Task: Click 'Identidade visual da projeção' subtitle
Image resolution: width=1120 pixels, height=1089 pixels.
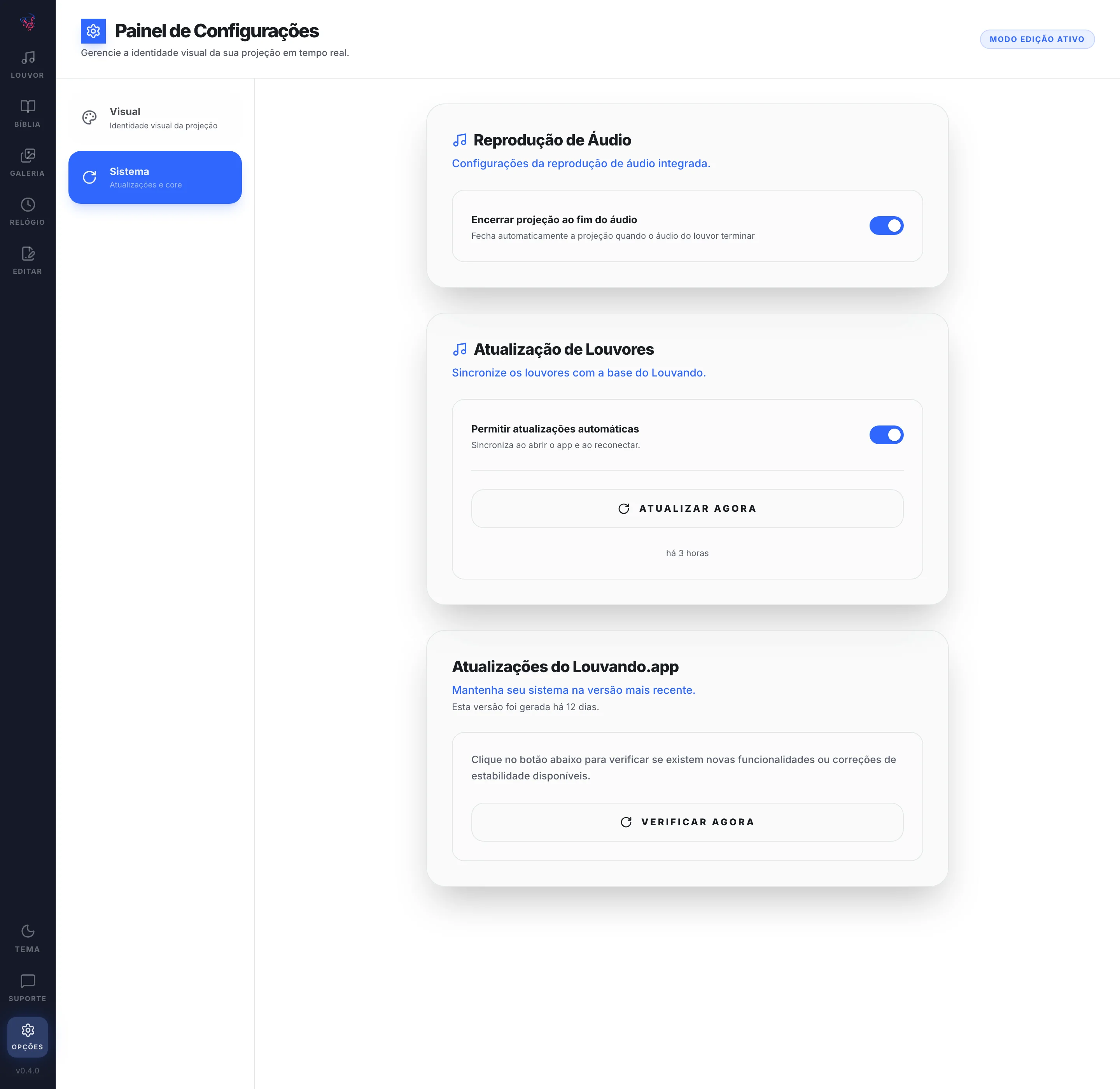Action: pos(164,126)
